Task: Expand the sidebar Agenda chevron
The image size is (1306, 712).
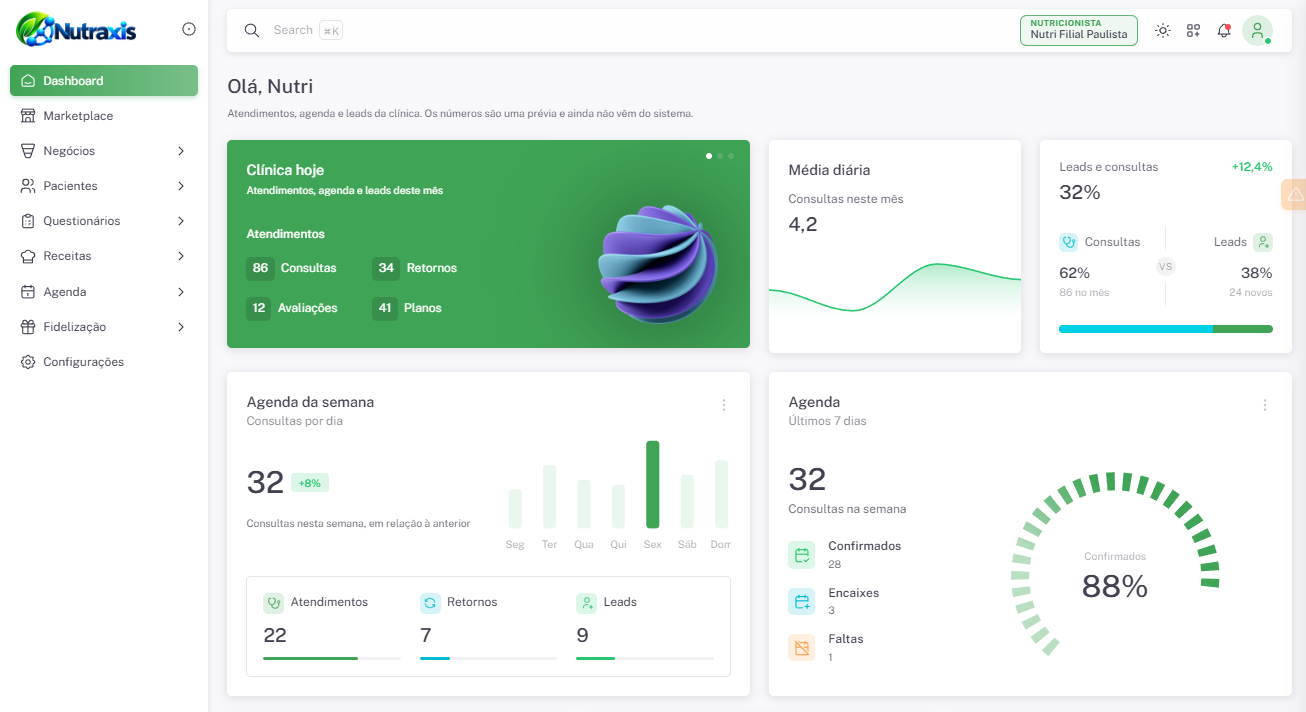Action: pos(181,292)
